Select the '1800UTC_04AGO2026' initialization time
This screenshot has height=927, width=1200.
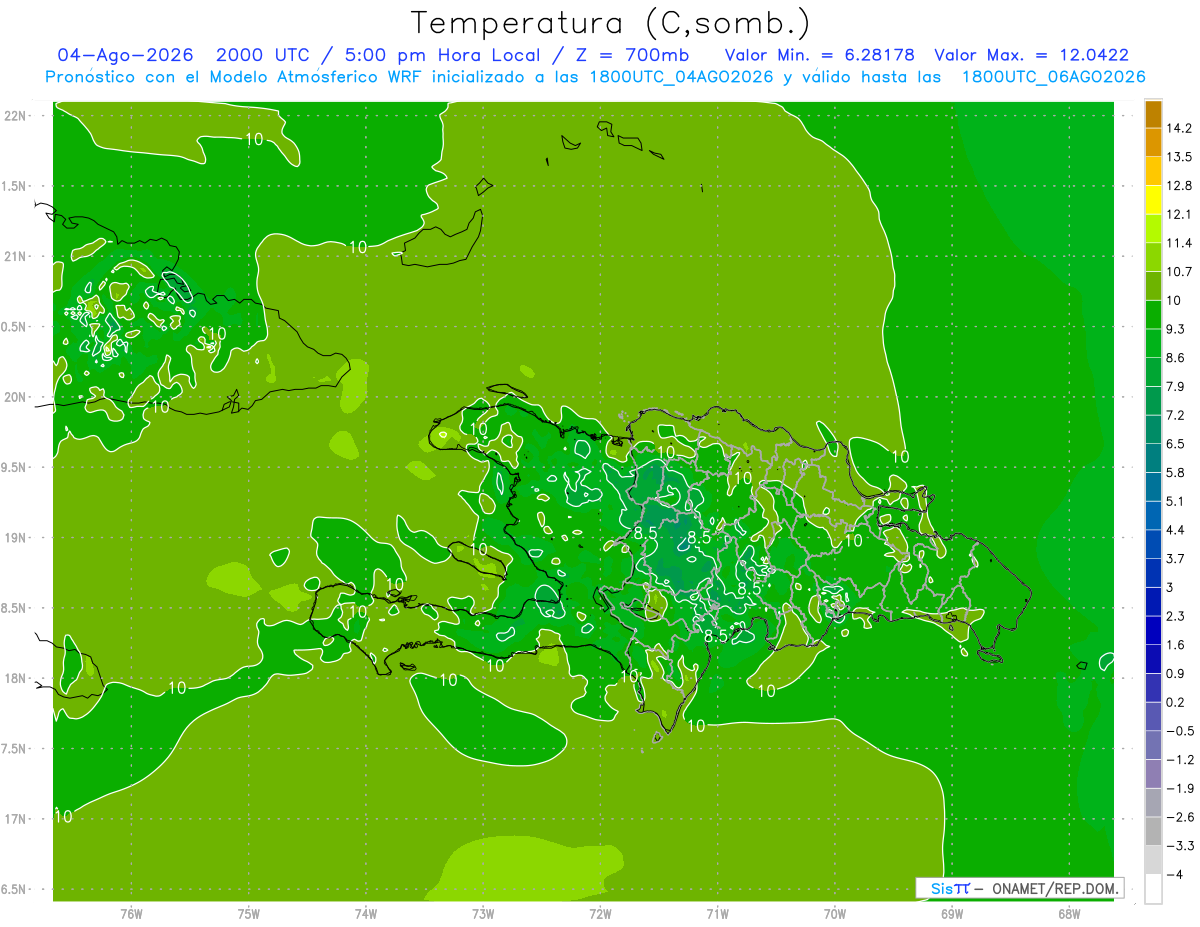[682, 77]
